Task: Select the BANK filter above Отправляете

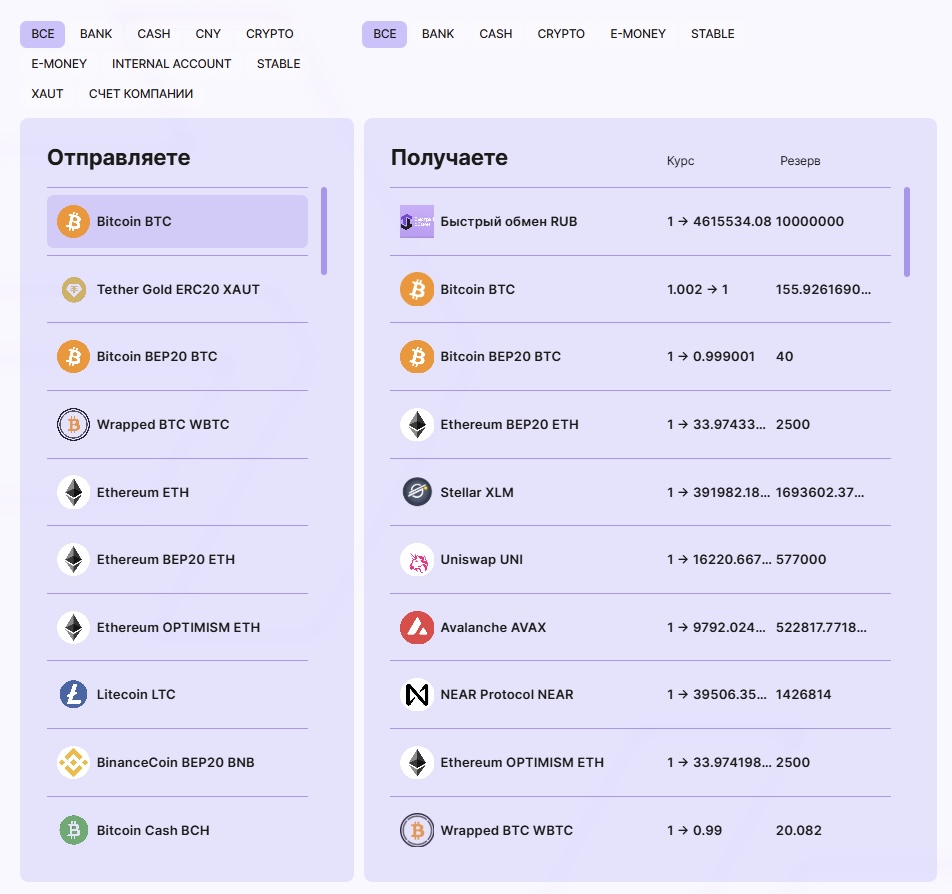Action: [x=96, y=34]
